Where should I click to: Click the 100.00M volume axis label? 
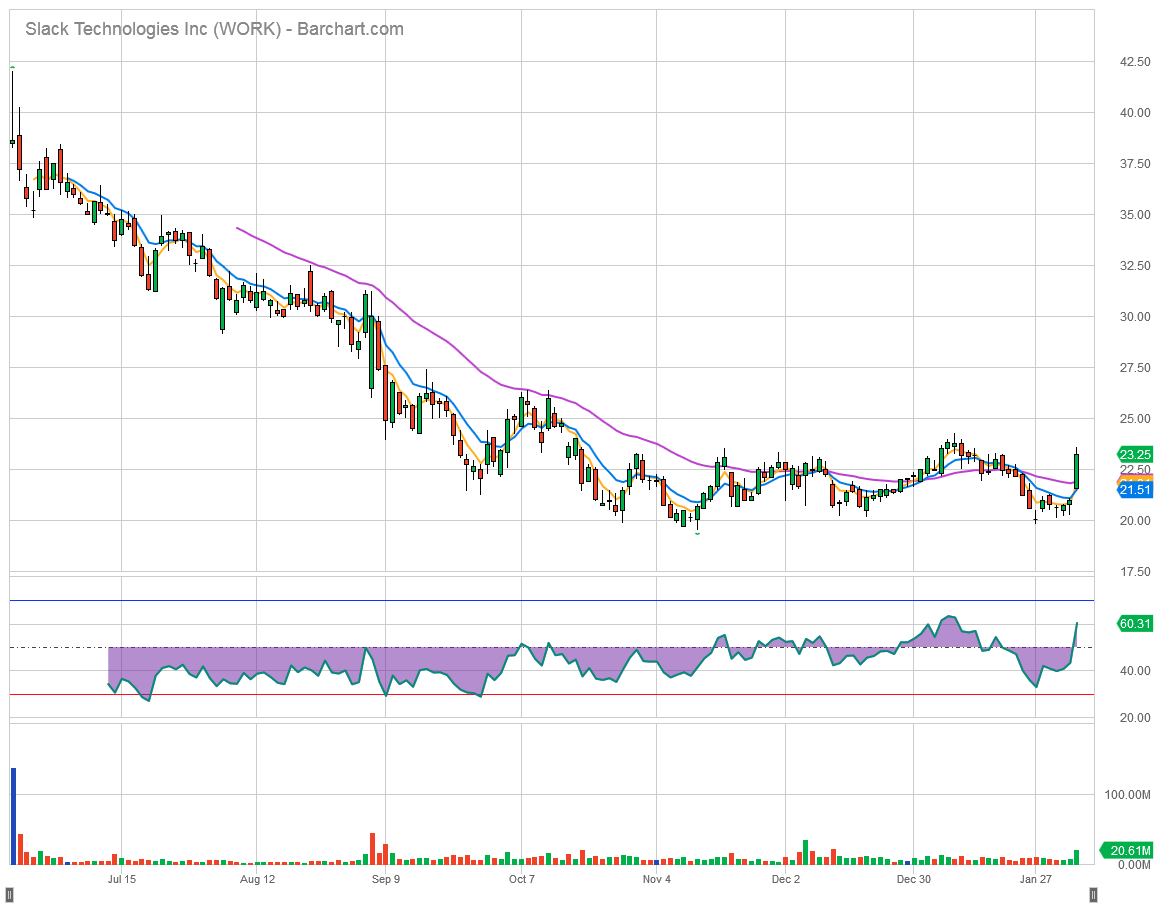coord(1127,795)
